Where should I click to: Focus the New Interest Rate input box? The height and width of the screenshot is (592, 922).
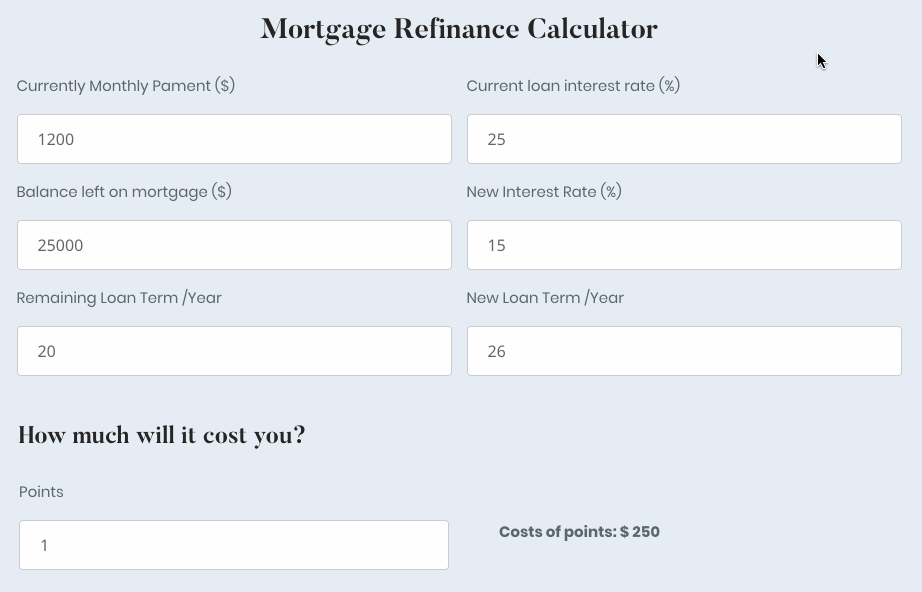(684, 245)
